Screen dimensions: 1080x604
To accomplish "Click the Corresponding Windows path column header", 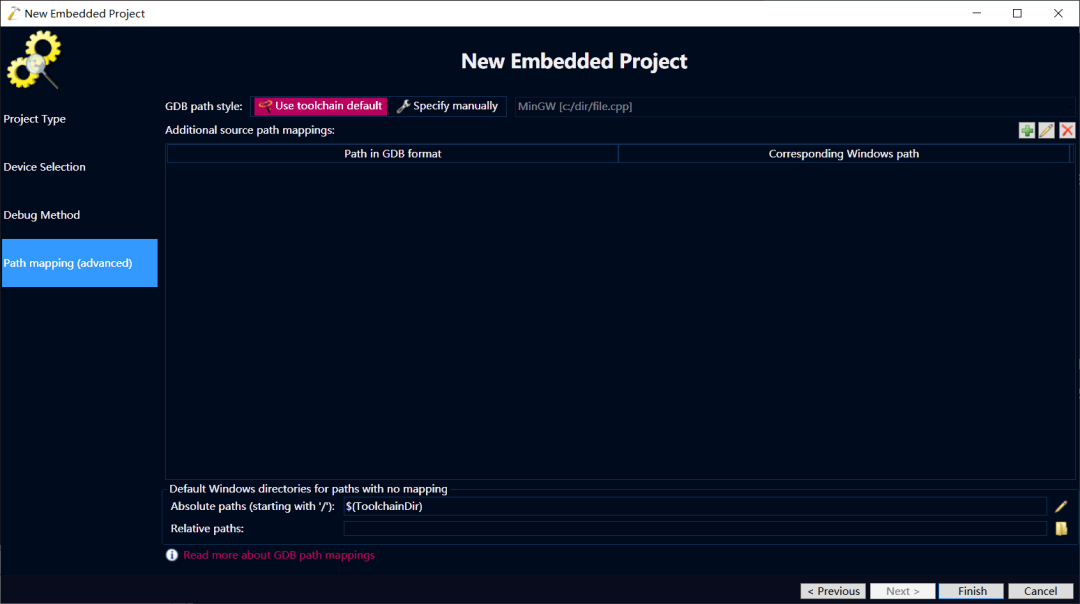I will (x=844, y=154).
